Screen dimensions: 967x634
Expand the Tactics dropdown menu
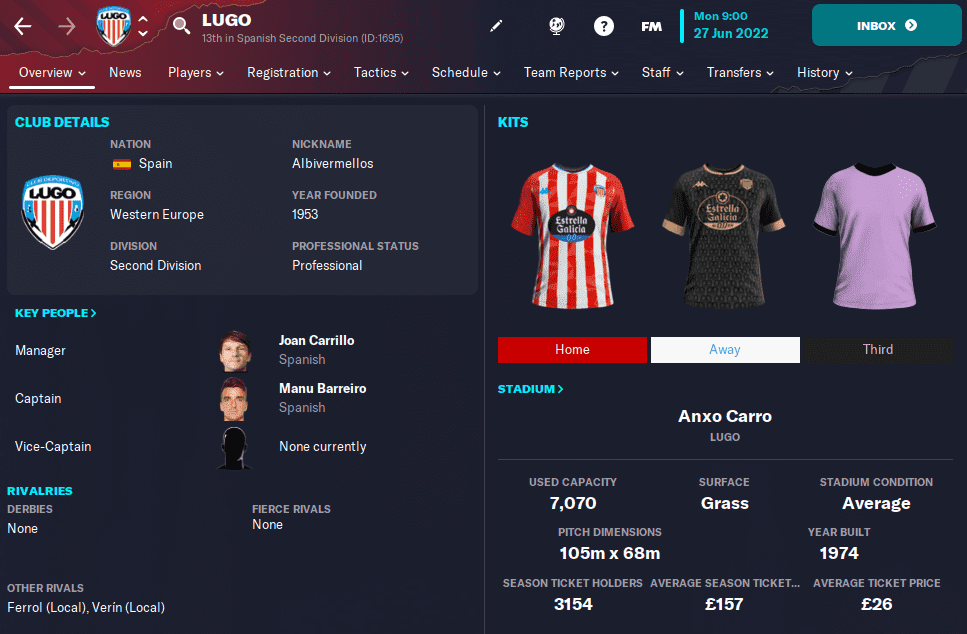[x=381, y=73]
